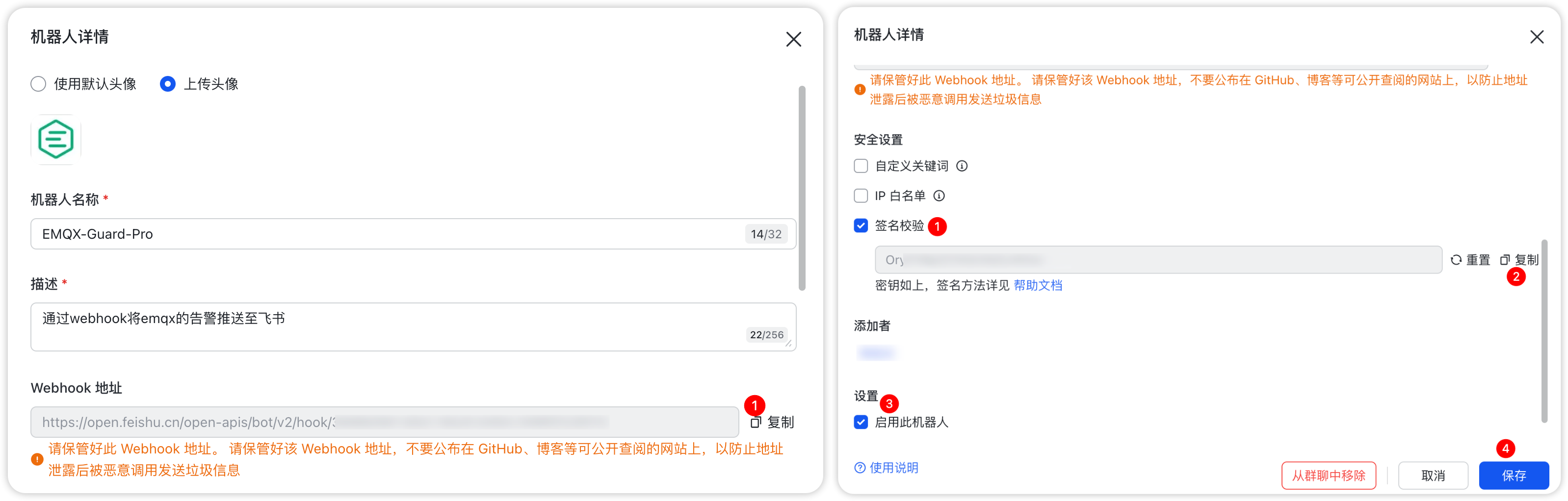Click the 取消 button
1568x501 pixels.
point(1433,476)
